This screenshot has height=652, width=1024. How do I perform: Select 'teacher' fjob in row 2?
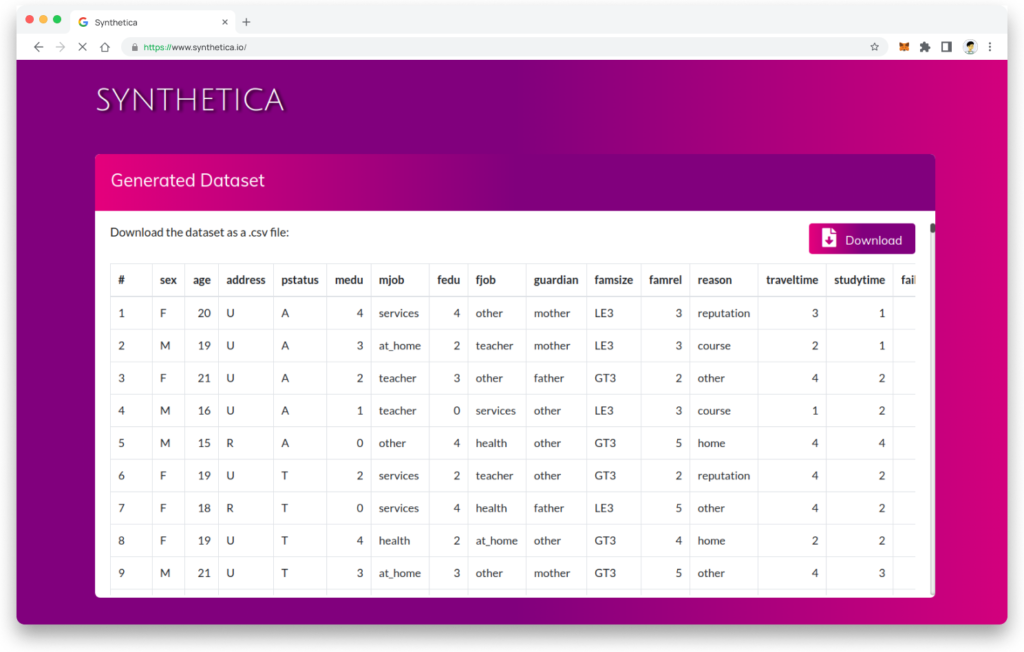pos(494,346)
